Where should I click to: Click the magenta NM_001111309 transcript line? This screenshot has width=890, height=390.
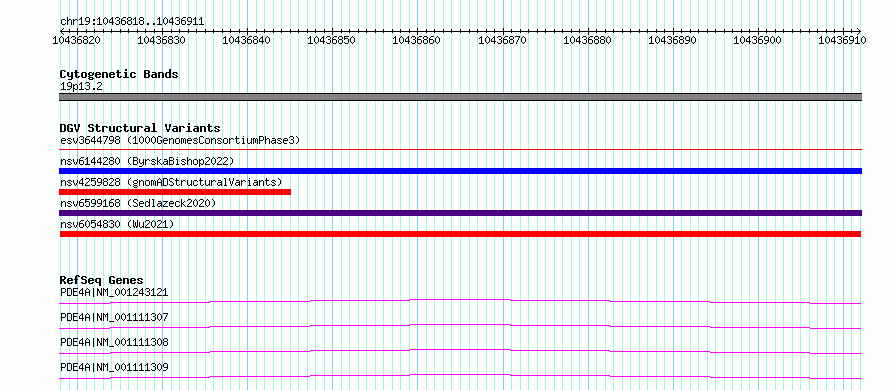click(460, 376)
